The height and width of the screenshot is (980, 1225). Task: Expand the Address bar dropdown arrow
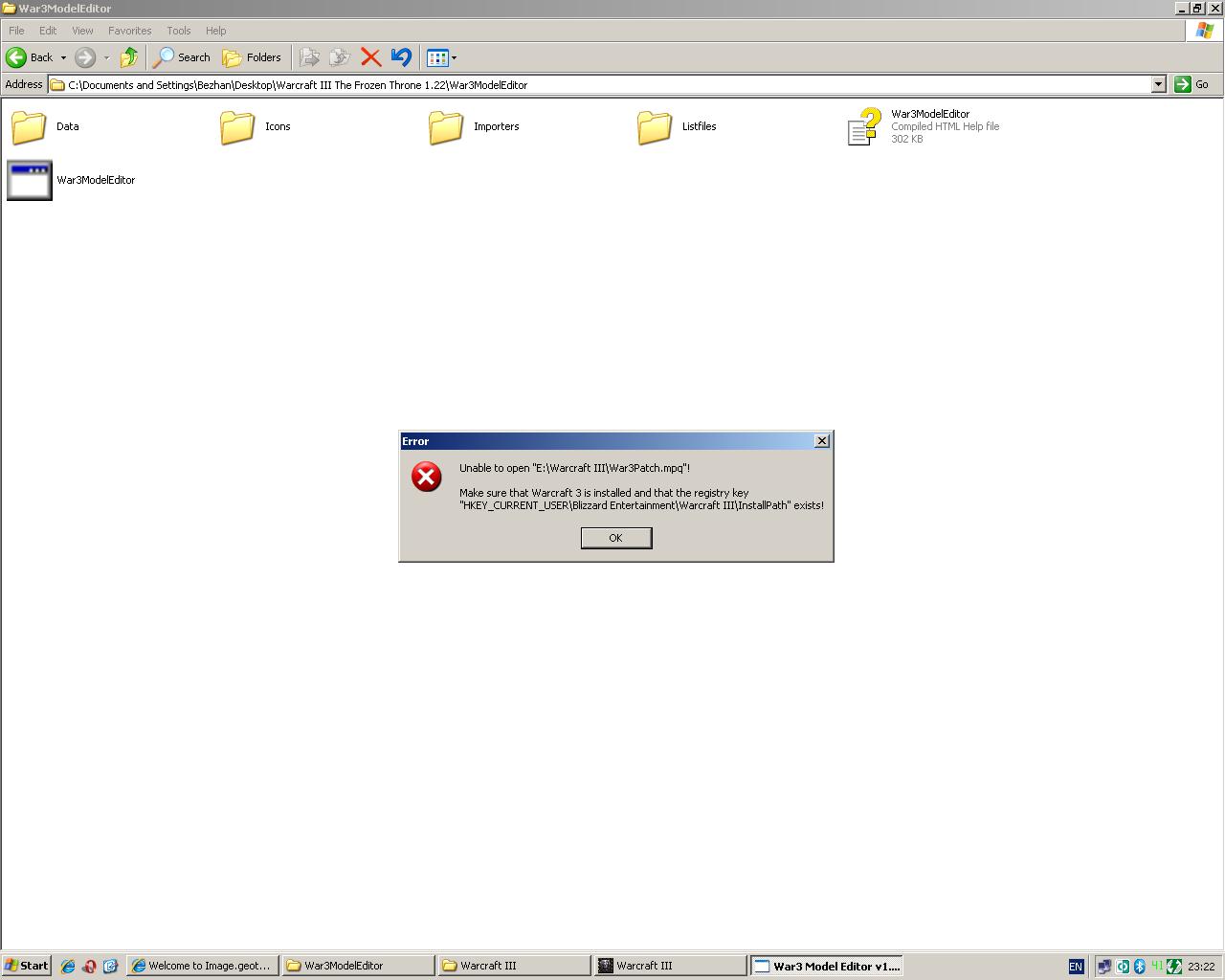[x=1158, y=84]
